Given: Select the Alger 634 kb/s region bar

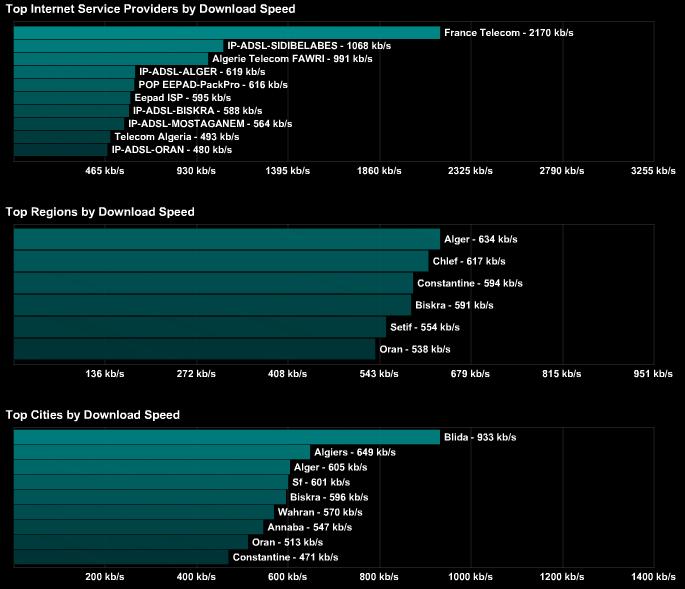Looking at the screenshot, I should tap(227, 239).
